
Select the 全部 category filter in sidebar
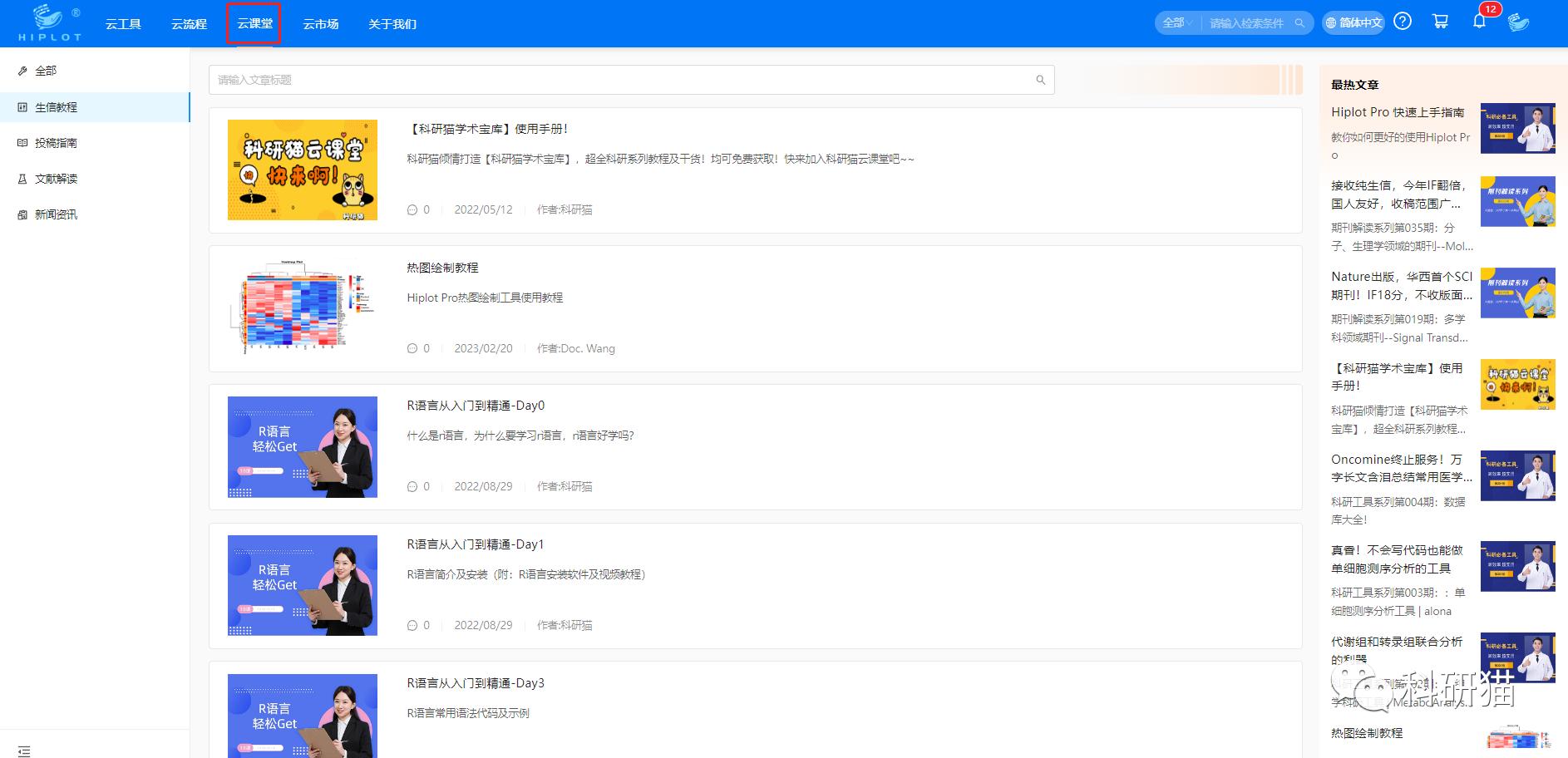pyautogui.click(x=46, y=71)
